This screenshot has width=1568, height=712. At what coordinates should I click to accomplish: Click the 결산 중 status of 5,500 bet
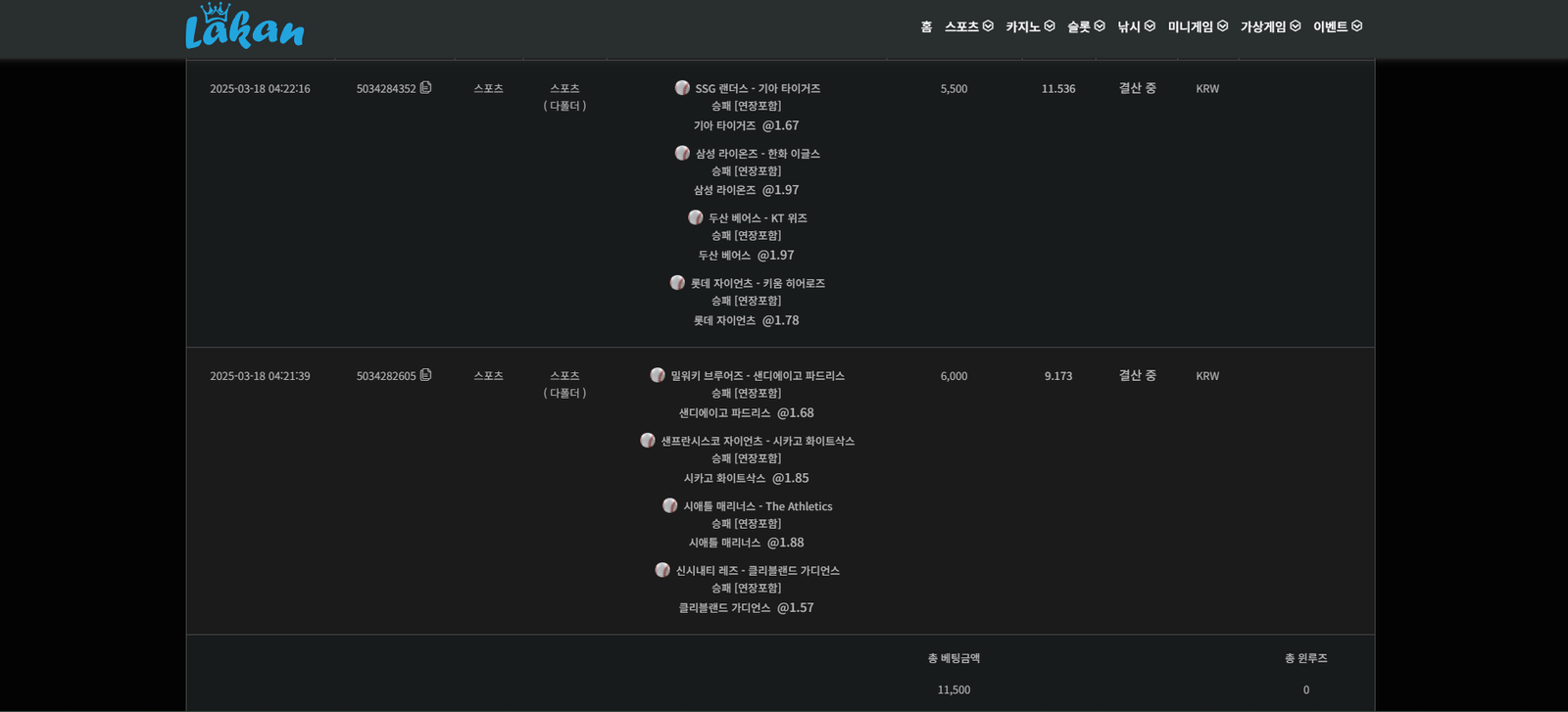point(1137,88)
